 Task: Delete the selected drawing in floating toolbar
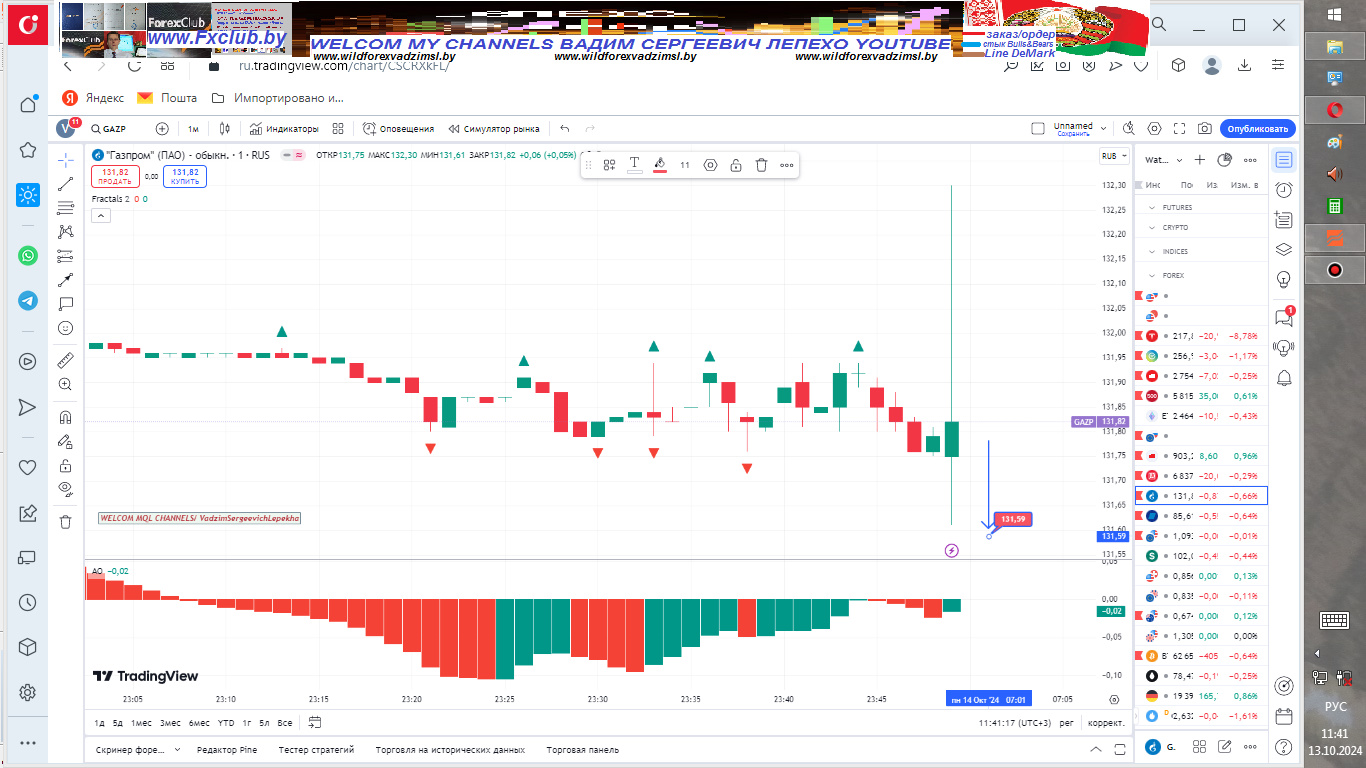coord(761,165)
